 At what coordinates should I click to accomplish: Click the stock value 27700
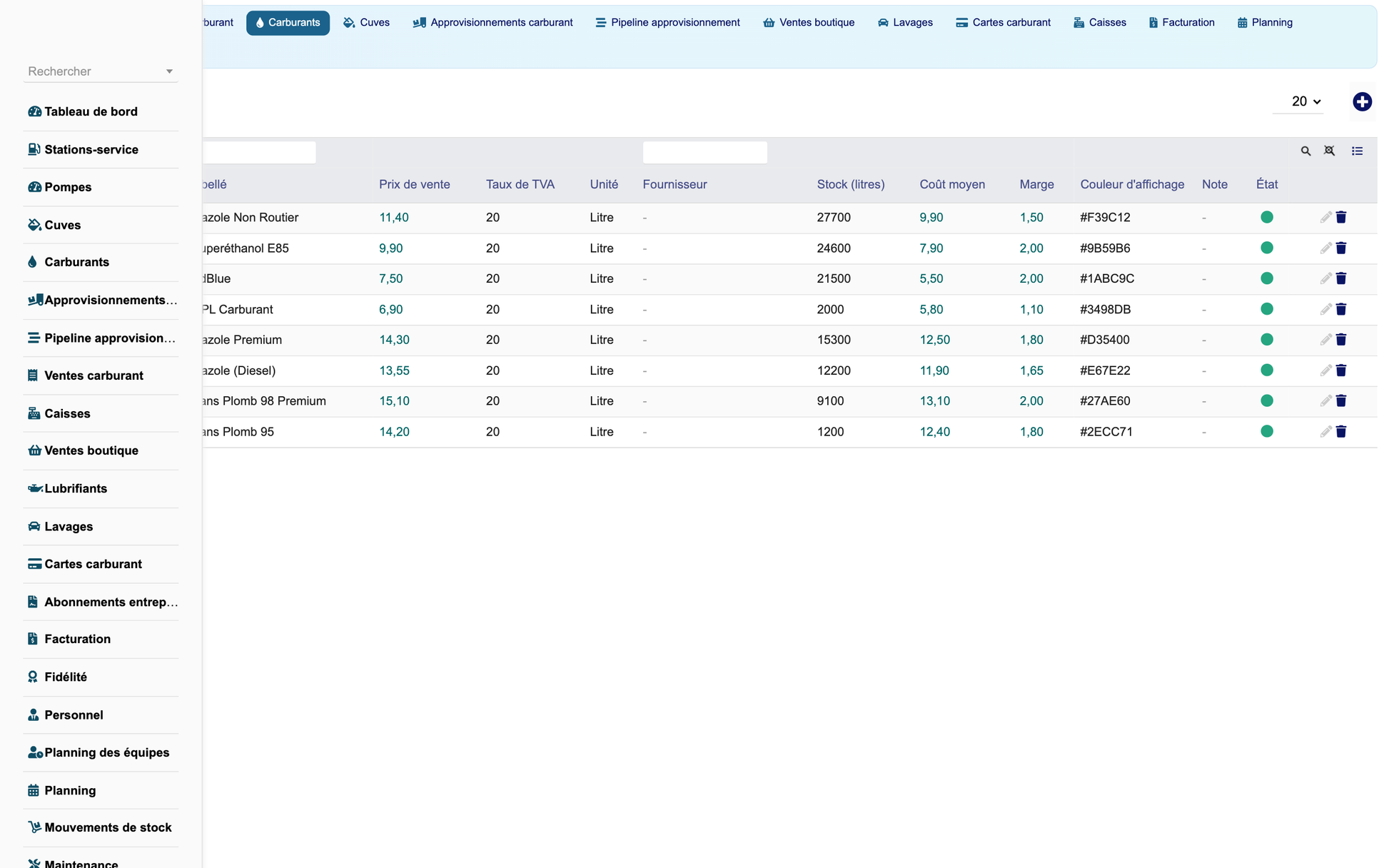(x=833, y=218)
